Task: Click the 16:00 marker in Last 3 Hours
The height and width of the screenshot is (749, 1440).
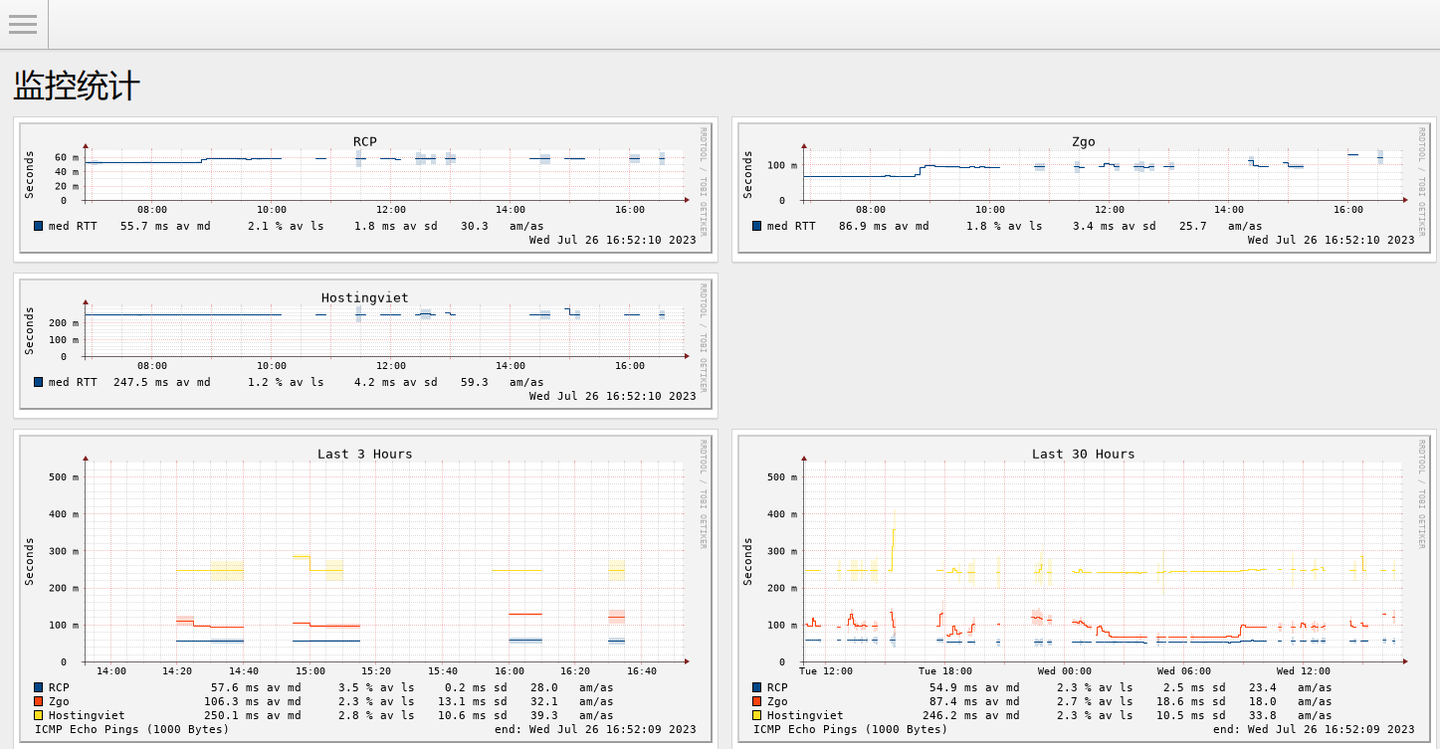Action: (509, 671)
